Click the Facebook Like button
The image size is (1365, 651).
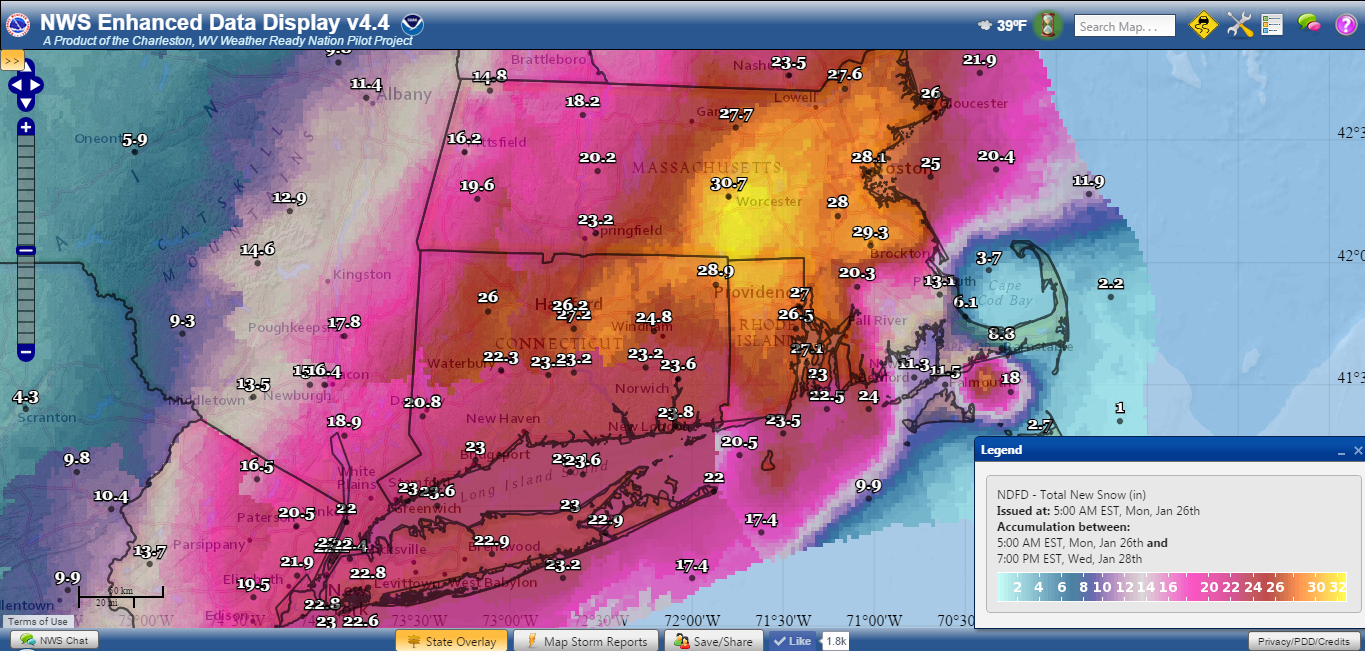pos(792,640)
